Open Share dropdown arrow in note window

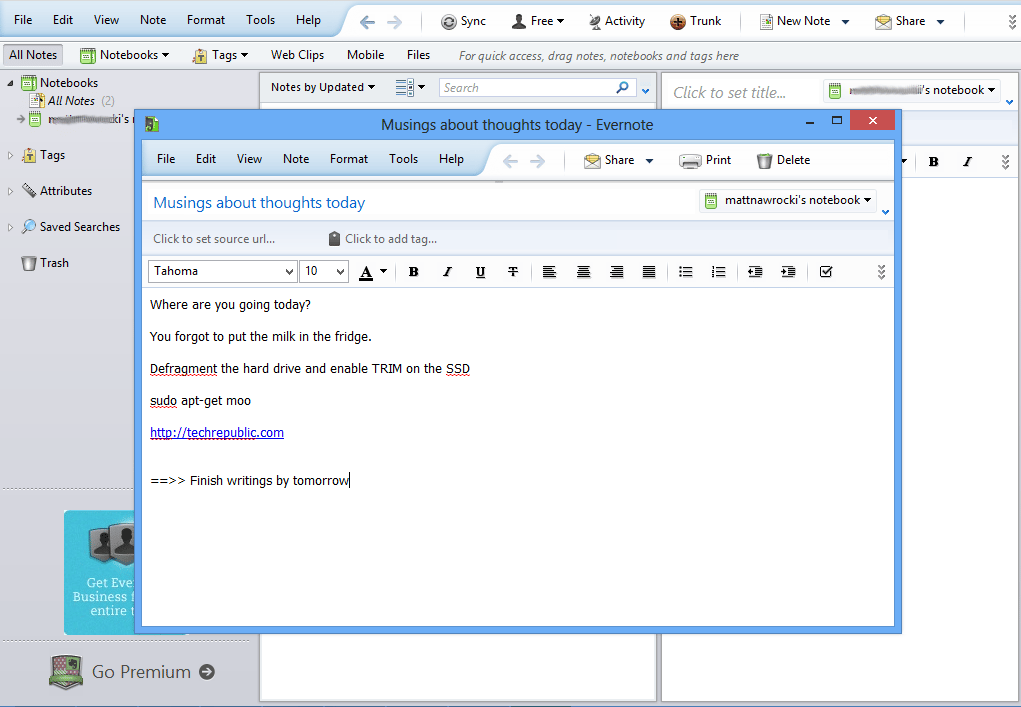[x=649, y=161]
